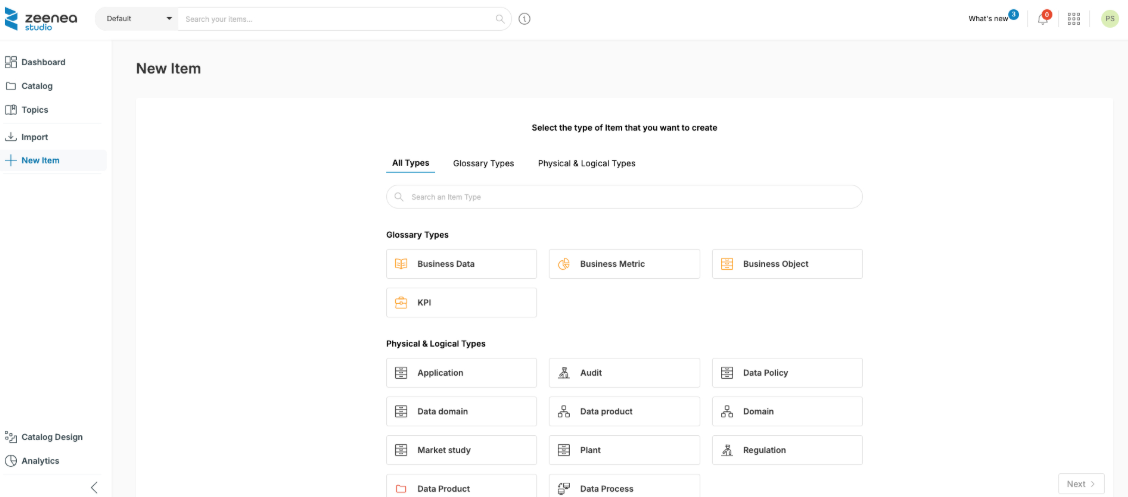
Task: Switch to Glossary Types tab
Action: point(483,163)
